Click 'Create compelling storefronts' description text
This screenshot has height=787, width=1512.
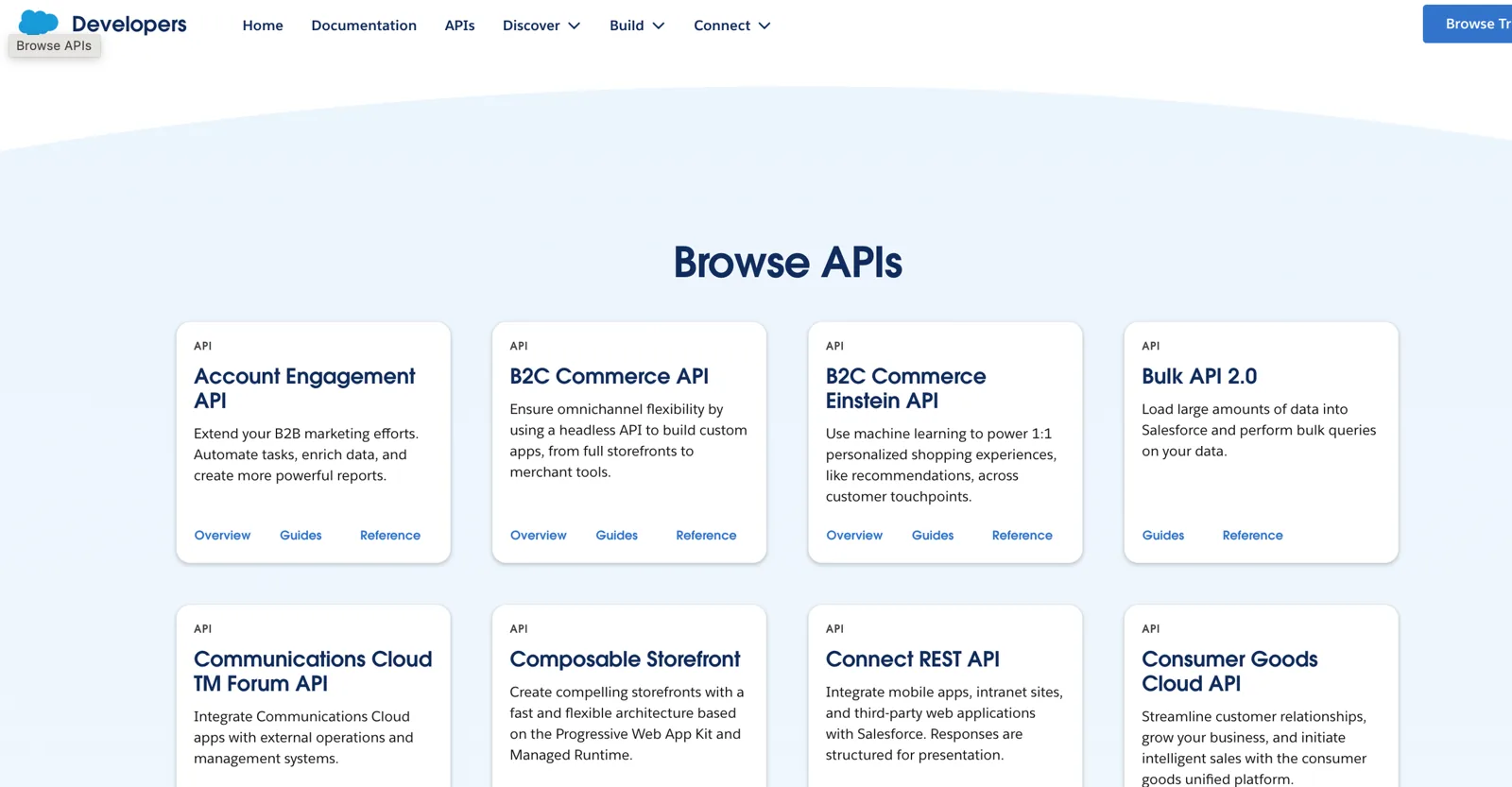pos(627,723)
